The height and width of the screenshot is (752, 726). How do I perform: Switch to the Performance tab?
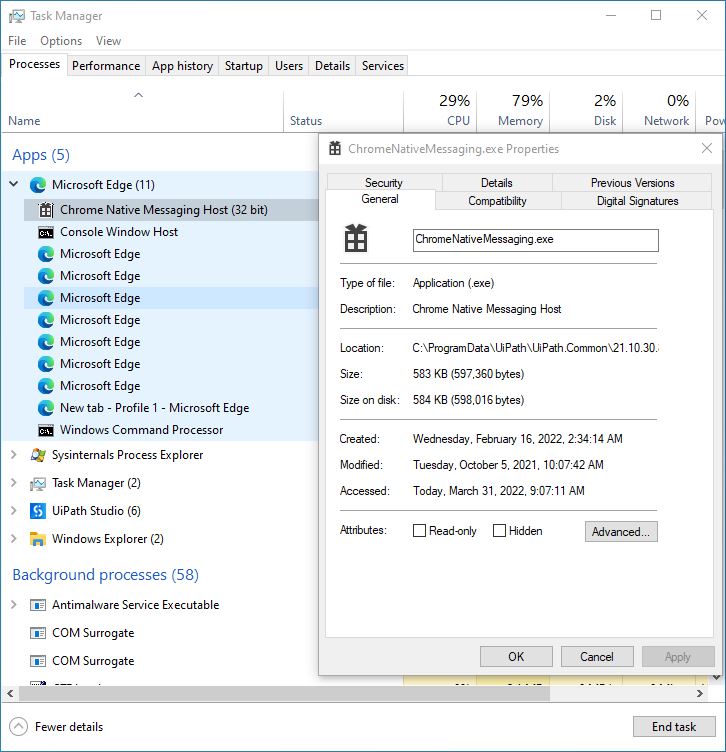(x=106, y=66)
